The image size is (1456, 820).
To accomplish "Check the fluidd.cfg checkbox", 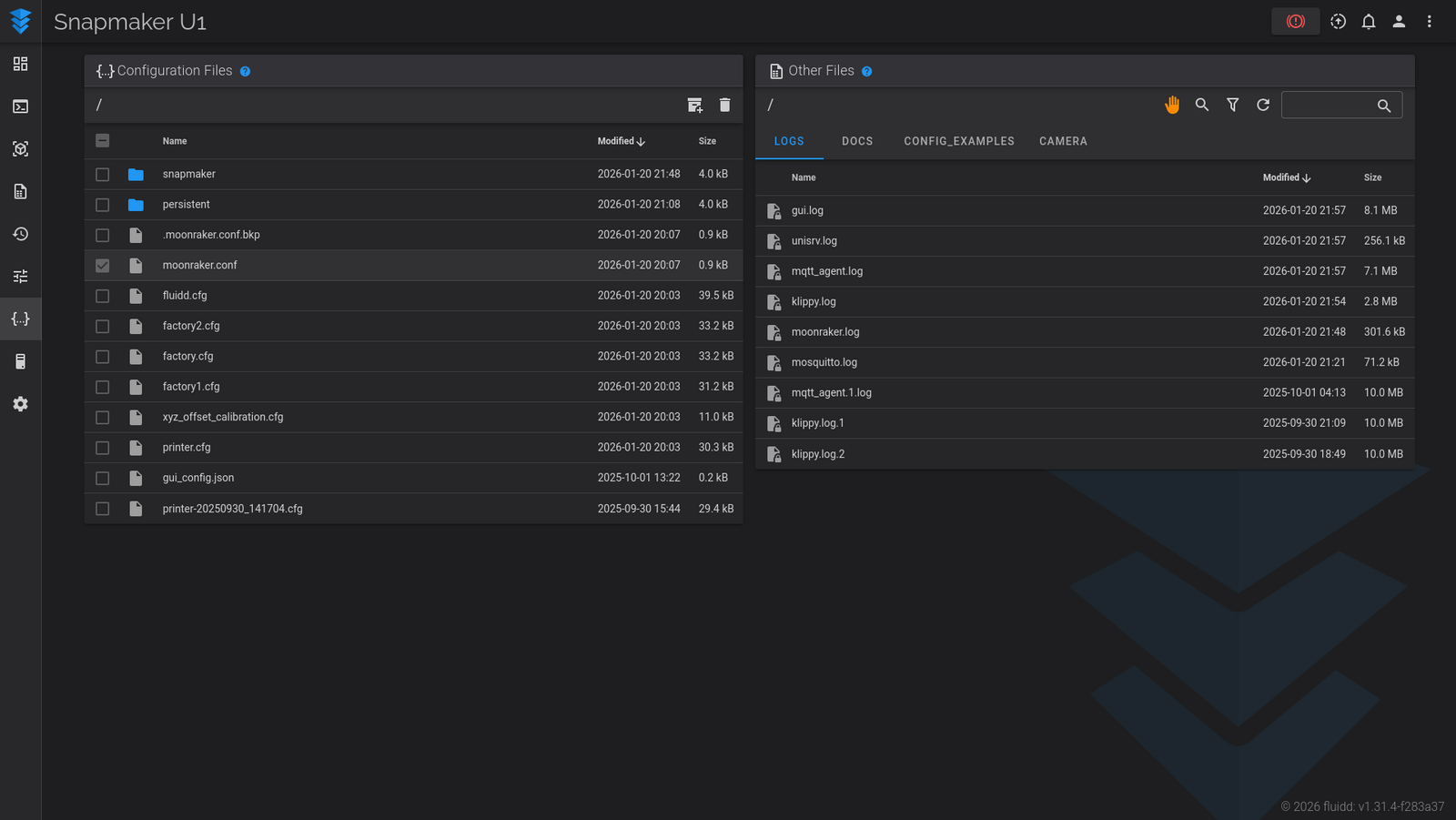I will click(103, 296).
